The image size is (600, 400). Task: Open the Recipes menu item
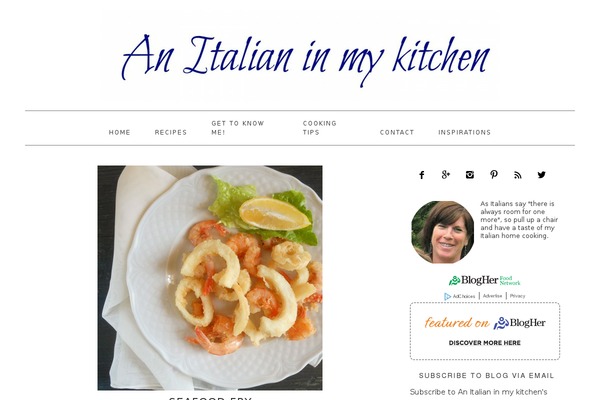pos(171,132)
